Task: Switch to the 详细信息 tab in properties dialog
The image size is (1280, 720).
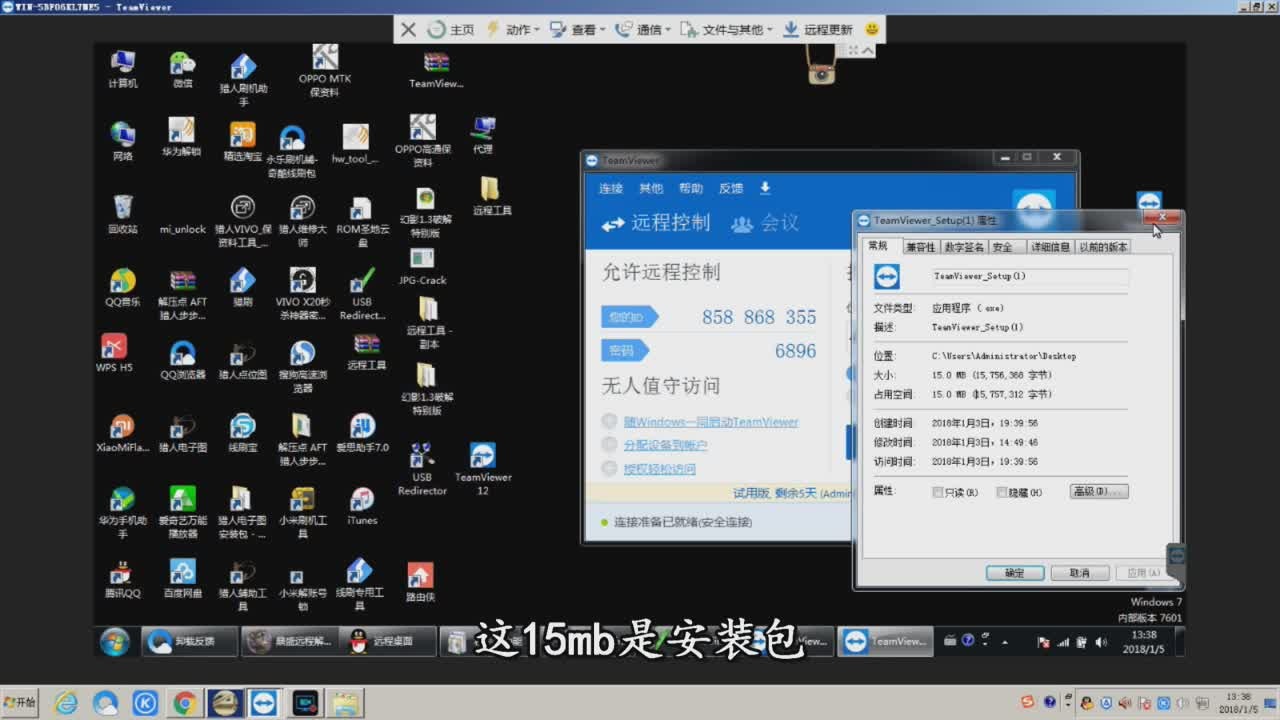Action: pyautogui.click(x=1050, y=247)
